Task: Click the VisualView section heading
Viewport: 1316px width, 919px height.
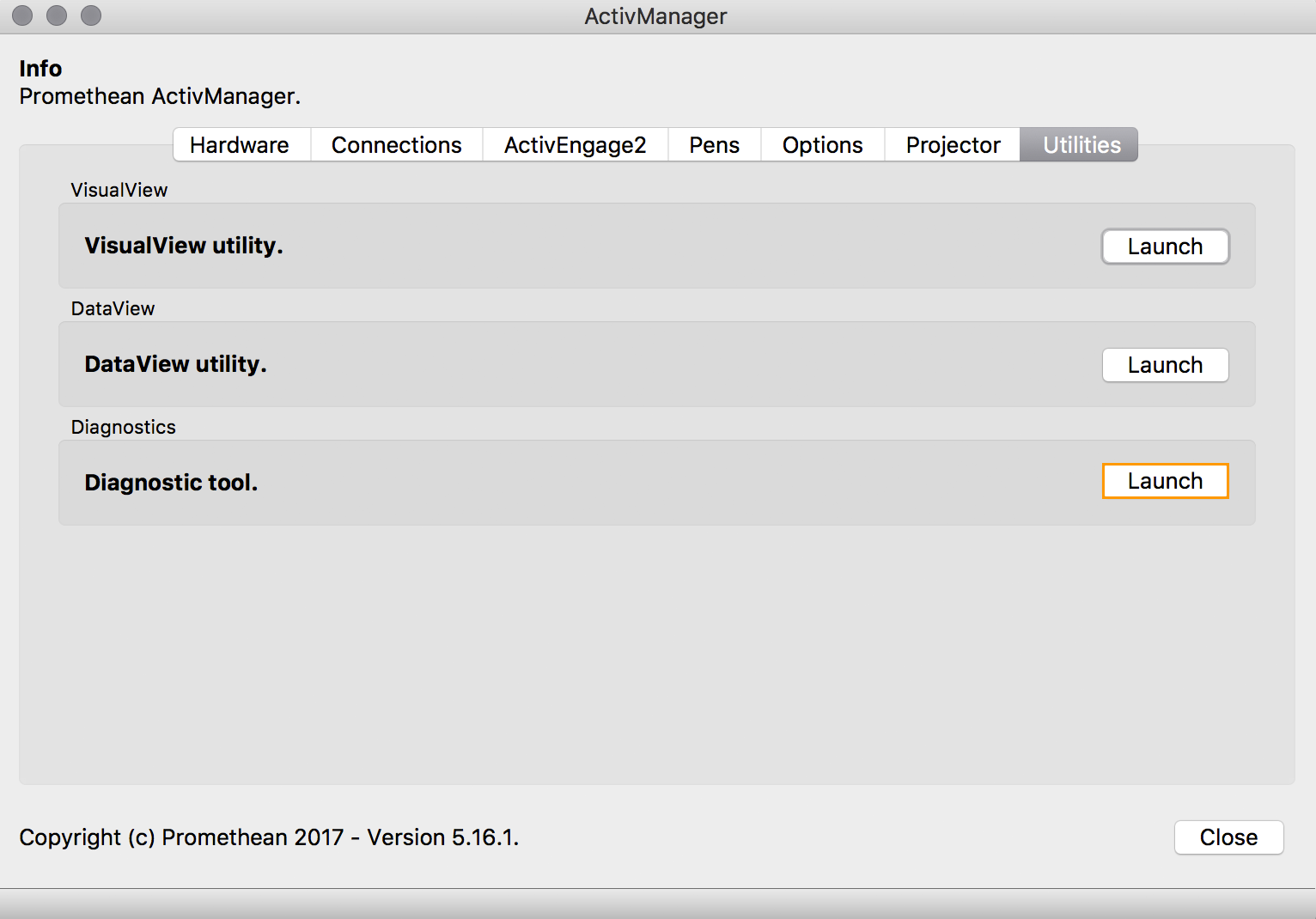Action: pos(119,189)
